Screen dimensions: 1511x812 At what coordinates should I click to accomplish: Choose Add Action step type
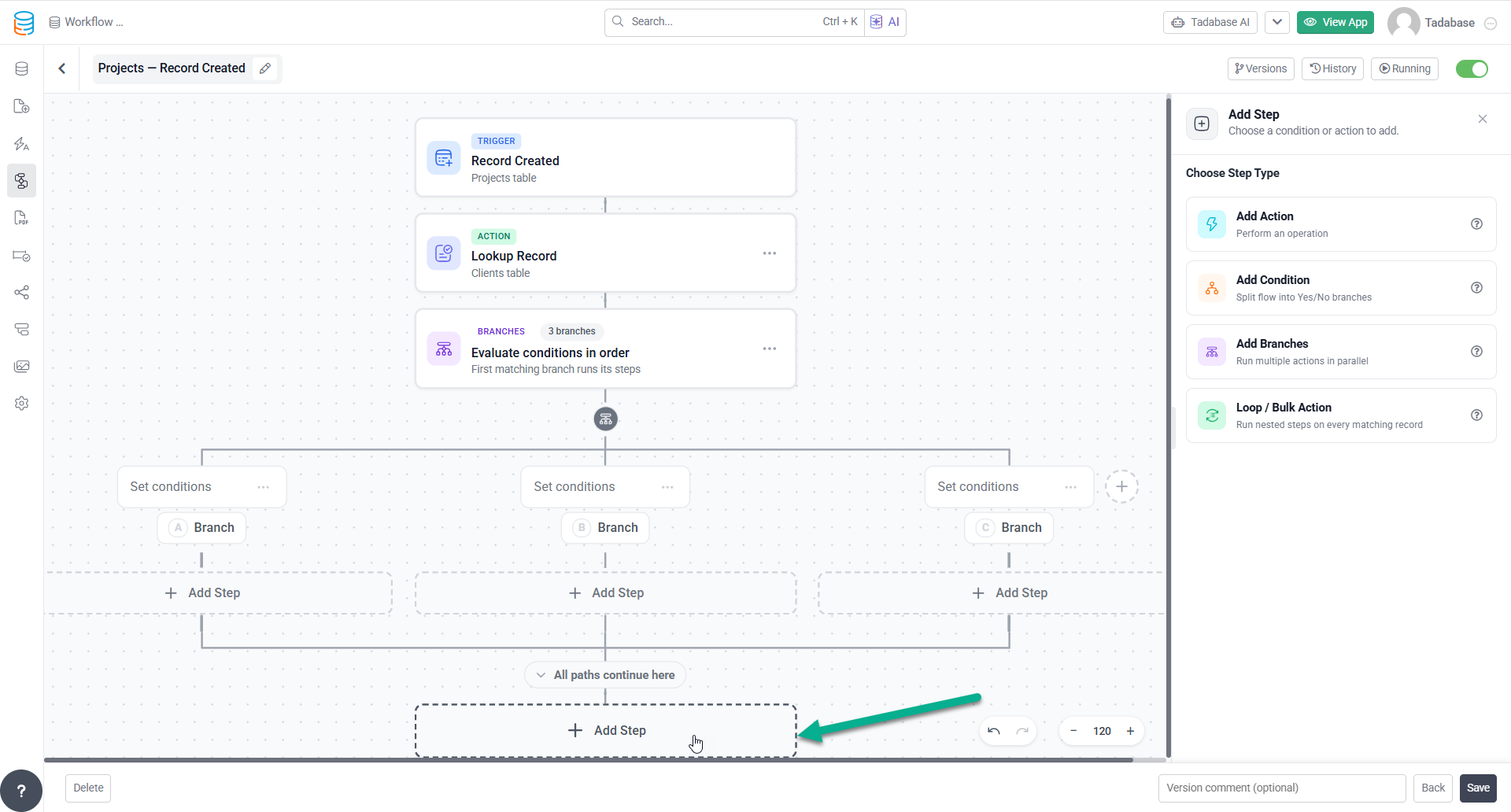point(1340,224)
